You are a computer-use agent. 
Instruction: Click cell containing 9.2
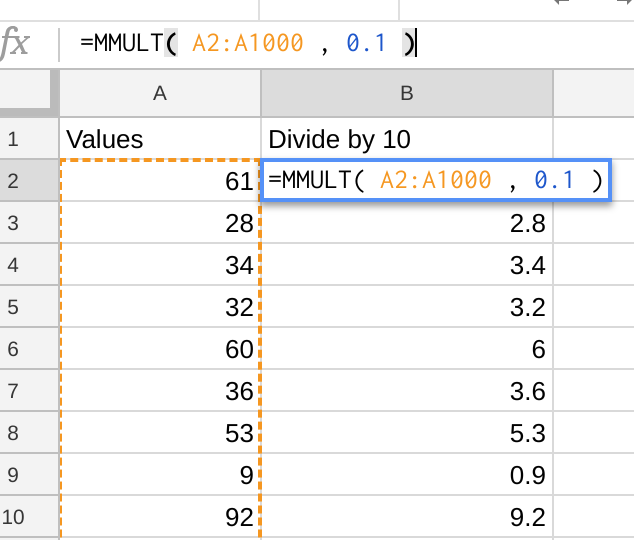(x=407, y=517)
